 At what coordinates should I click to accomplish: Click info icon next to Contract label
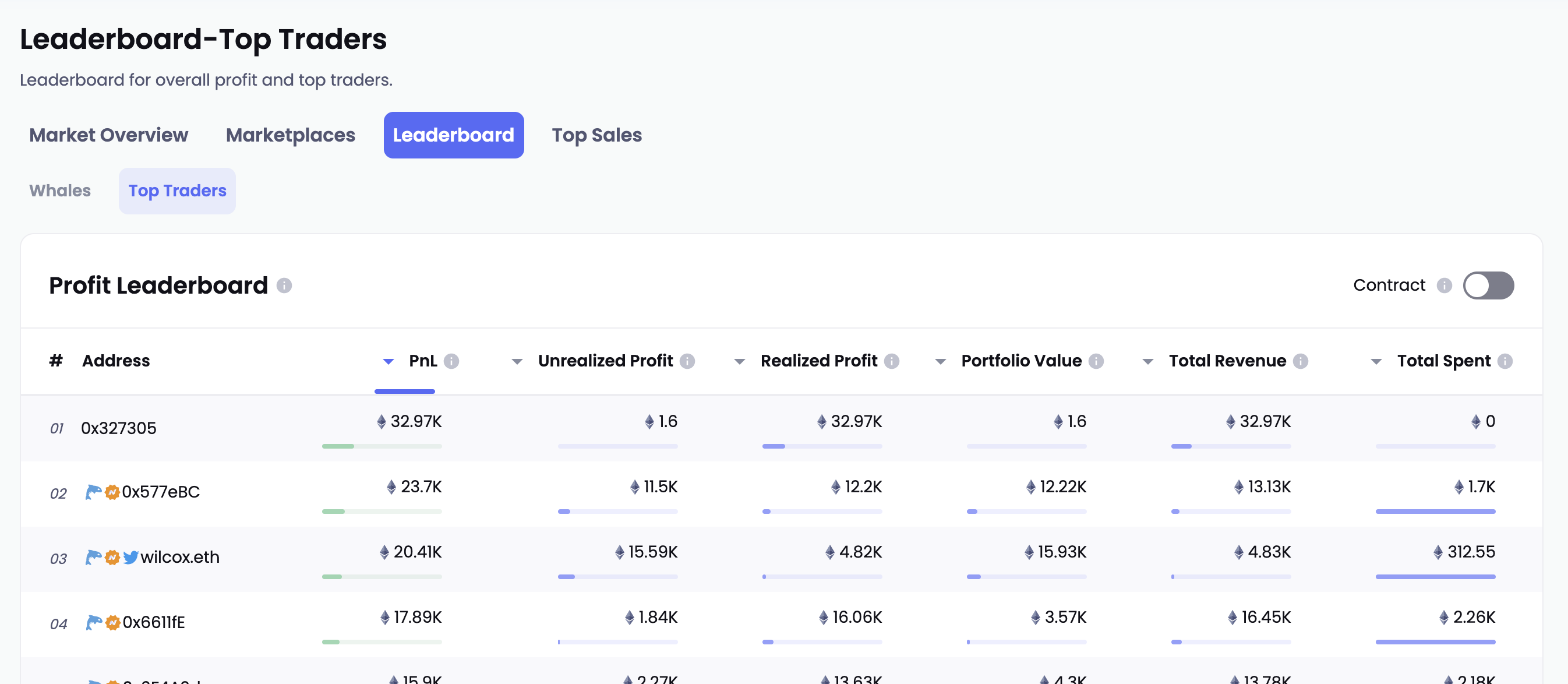tap(1445, 285)
